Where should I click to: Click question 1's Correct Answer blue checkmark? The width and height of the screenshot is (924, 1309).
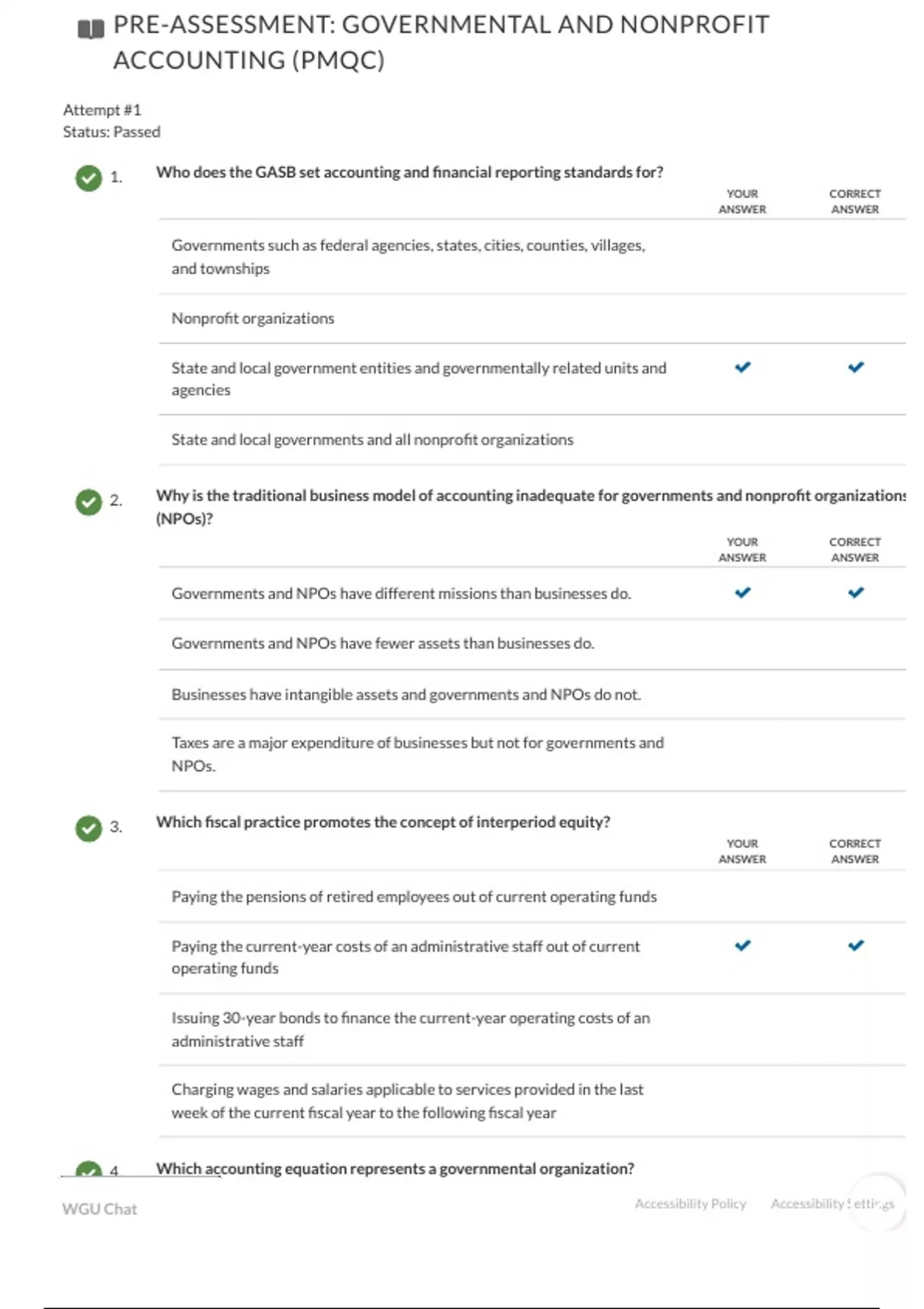[x=855, y=367]
